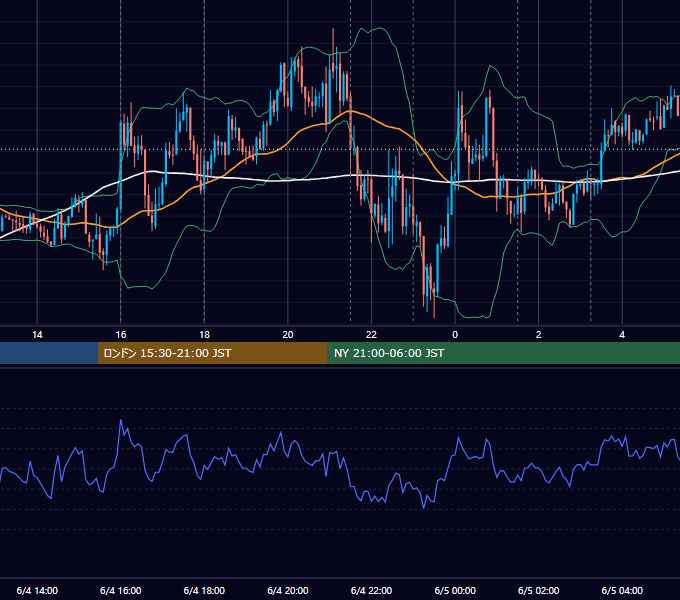Select the blue session bar before ロンドン
The width and height of the screenshot is (680, 600).
(x=49, y=353)
